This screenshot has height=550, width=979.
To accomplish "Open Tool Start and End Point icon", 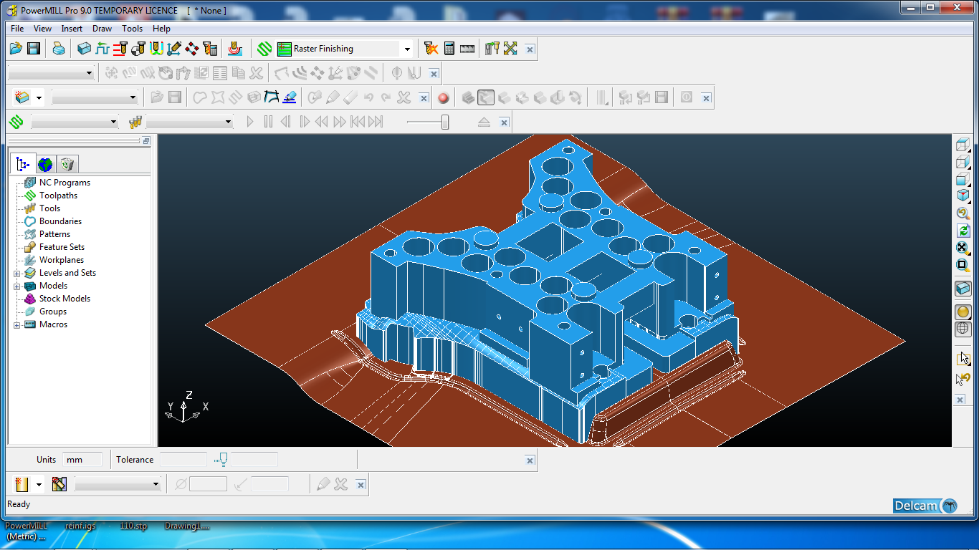I will [138, 49].
